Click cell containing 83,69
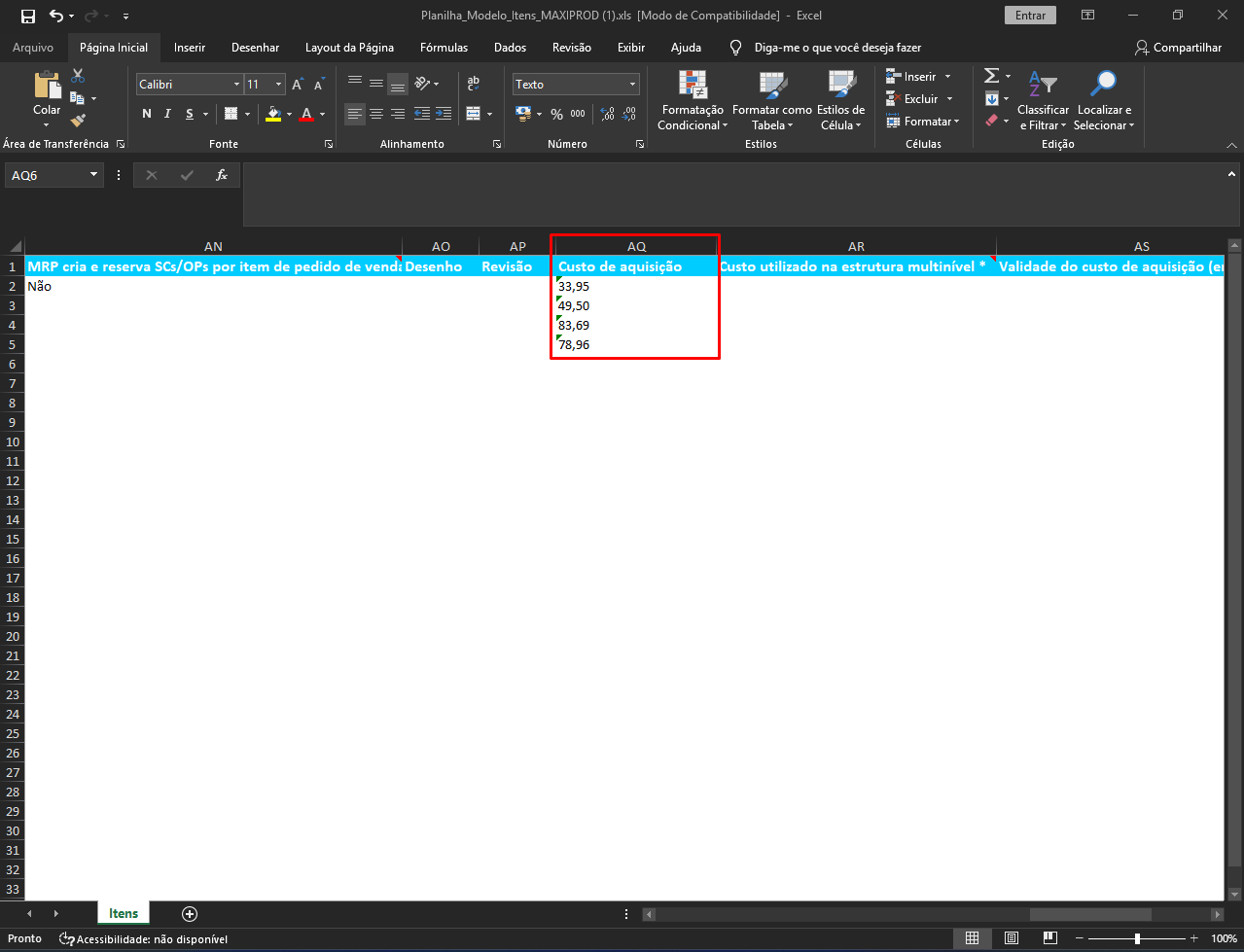Image resolution: width=1244 pixels, height=952 pixels. (x=636, y=325)
